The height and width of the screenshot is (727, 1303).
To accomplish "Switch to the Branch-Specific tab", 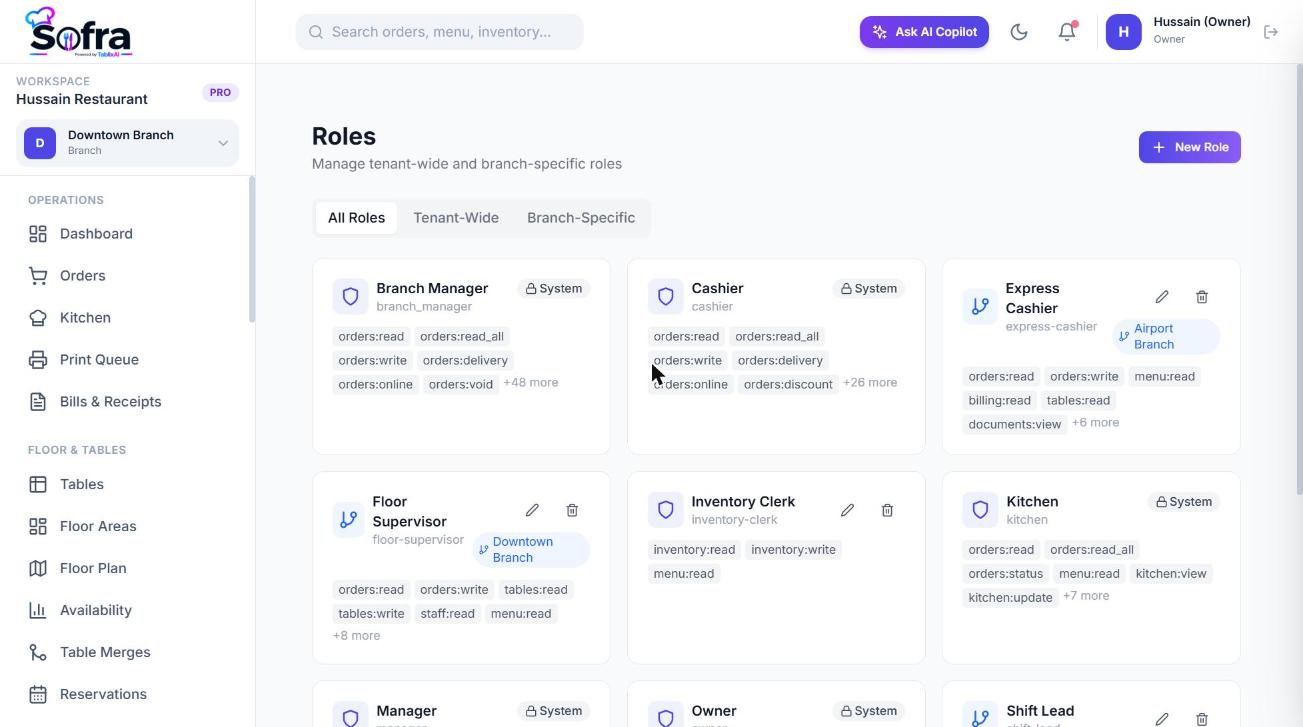I will 581,218.
